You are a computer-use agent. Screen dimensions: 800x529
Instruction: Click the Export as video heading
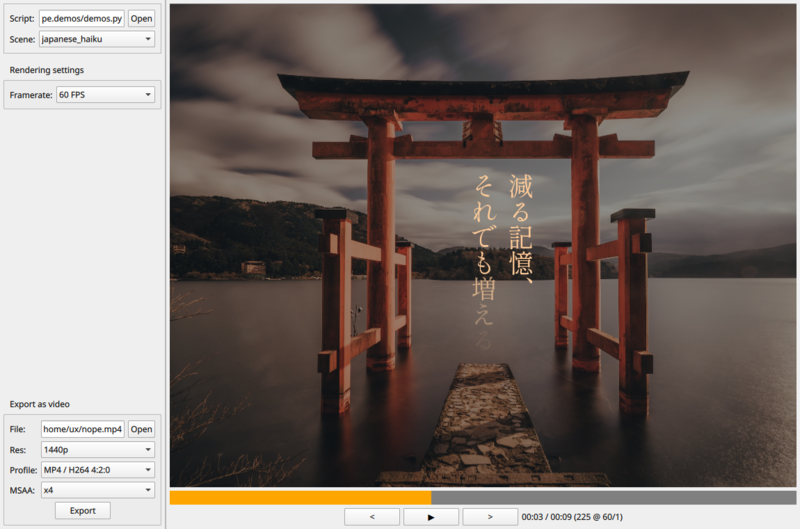(39, 404)
